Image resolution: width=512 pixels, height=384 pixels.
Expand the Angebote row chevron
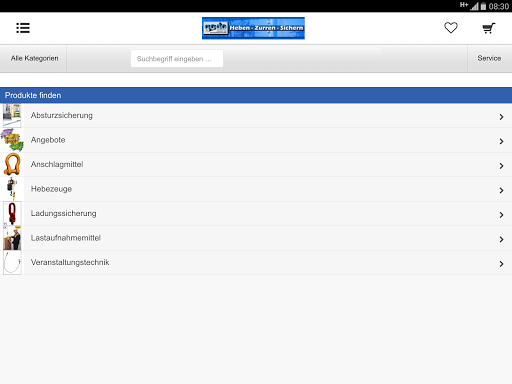(x=501, y=141)
